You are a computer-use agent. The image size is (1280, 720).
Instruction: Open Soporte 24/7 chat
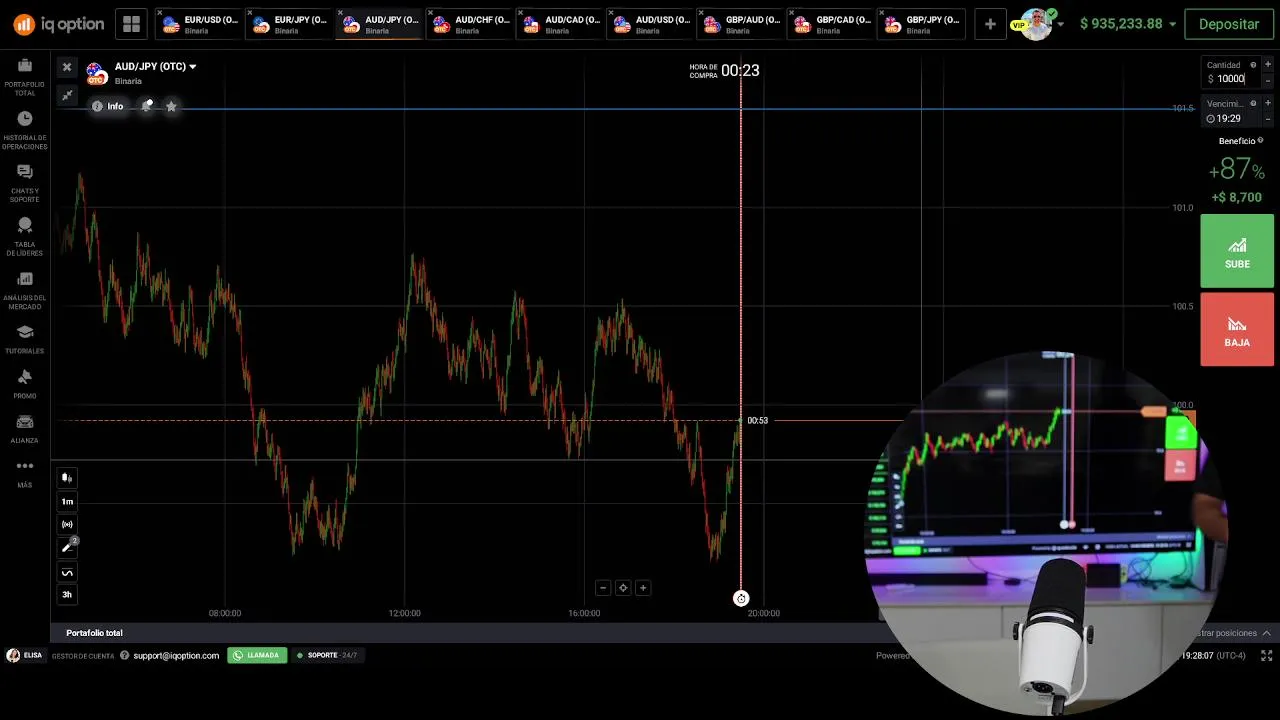pos(327,655)
